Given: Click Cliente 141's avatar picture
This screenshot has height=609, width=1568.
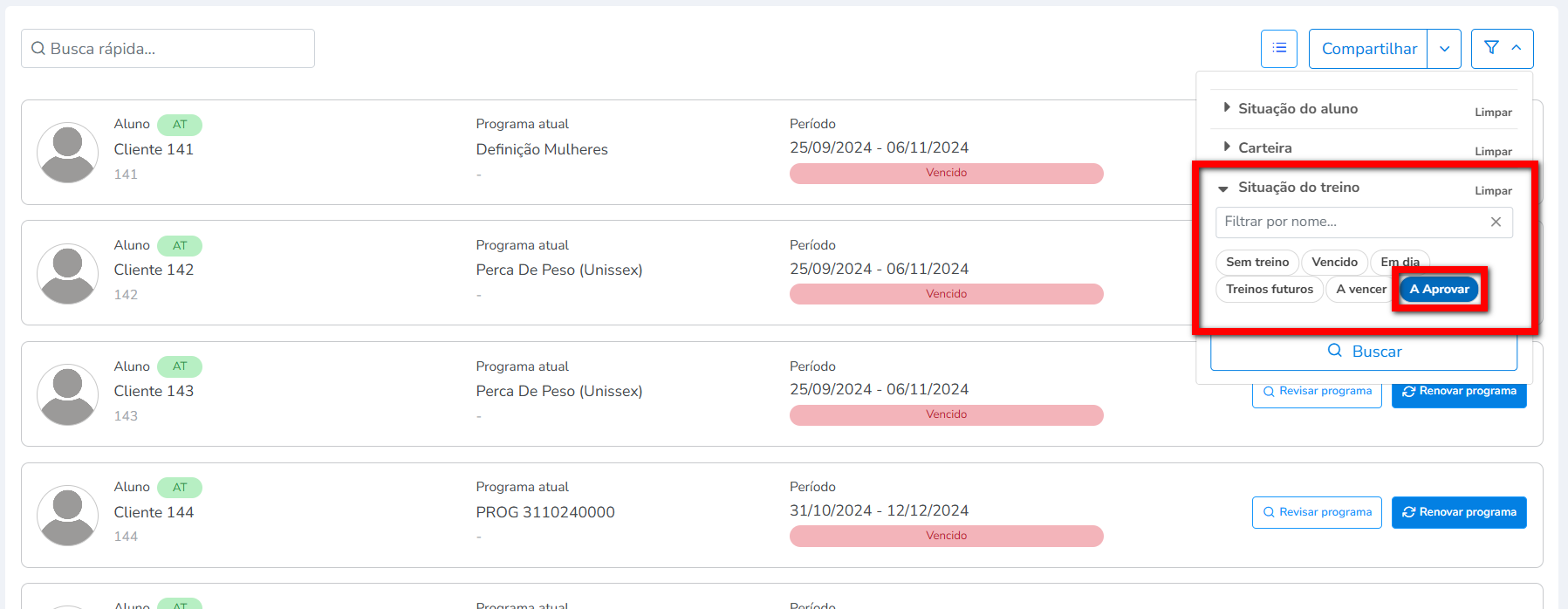Looking at the screenshot, I should point(67,152).
